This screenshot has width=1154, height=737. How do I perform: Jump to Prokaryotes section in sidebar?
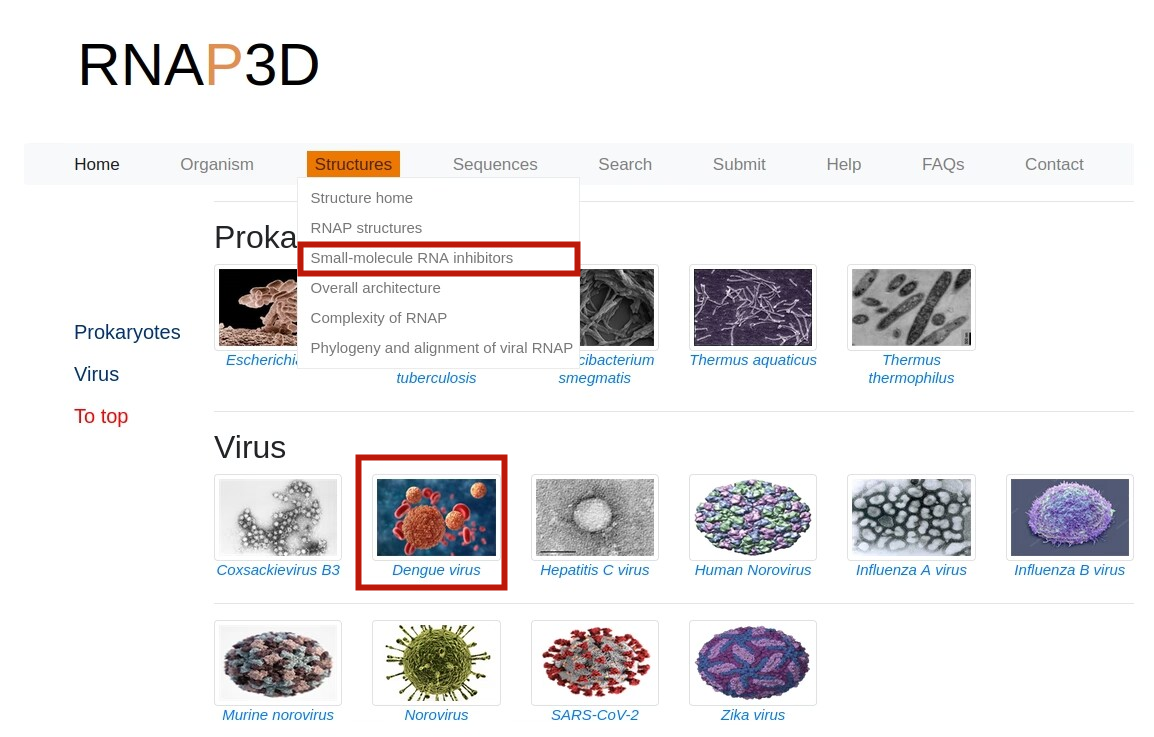pyautogui.click(x=127, y=332)
